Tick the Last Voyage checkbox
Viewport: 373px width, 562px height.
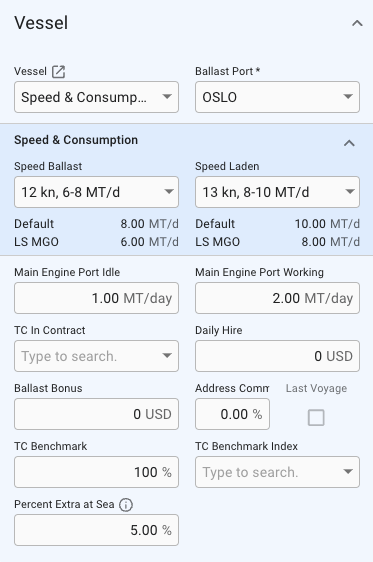click(x=316, y=418)
